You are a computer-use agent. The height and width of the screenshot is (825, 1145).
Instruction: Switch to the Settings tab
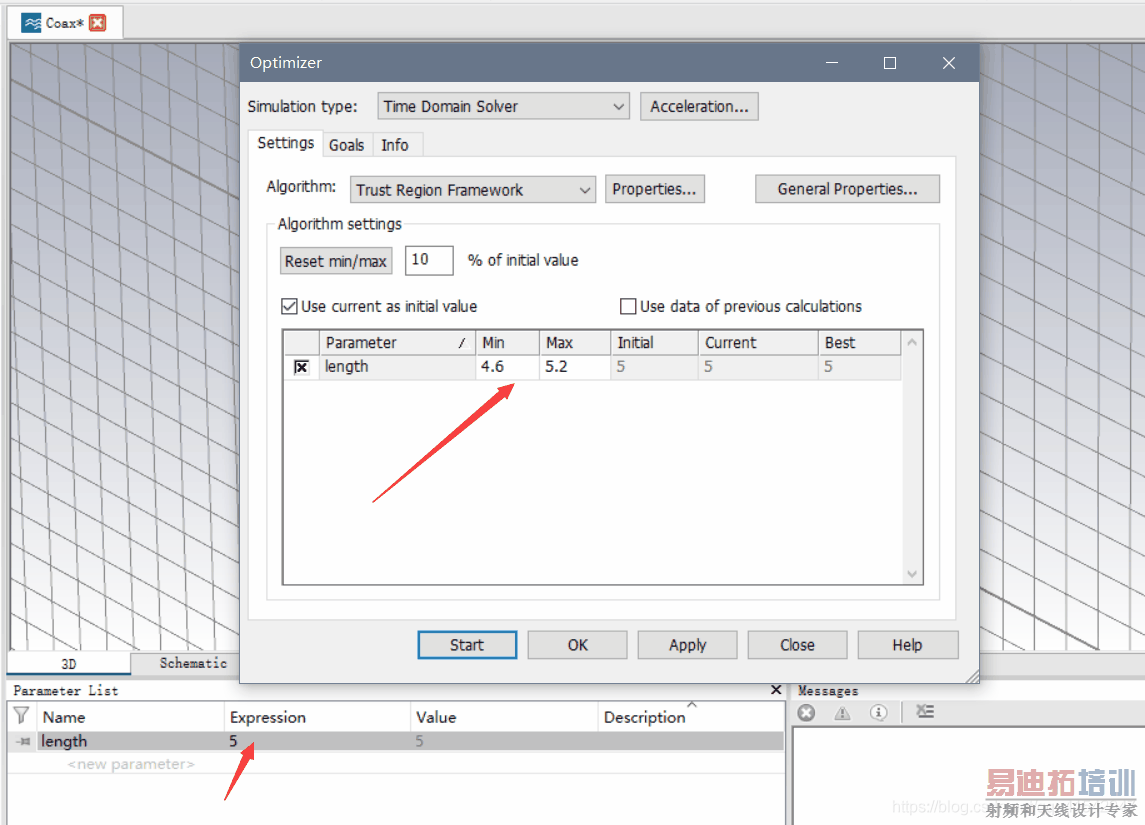(x=286, y=143)
